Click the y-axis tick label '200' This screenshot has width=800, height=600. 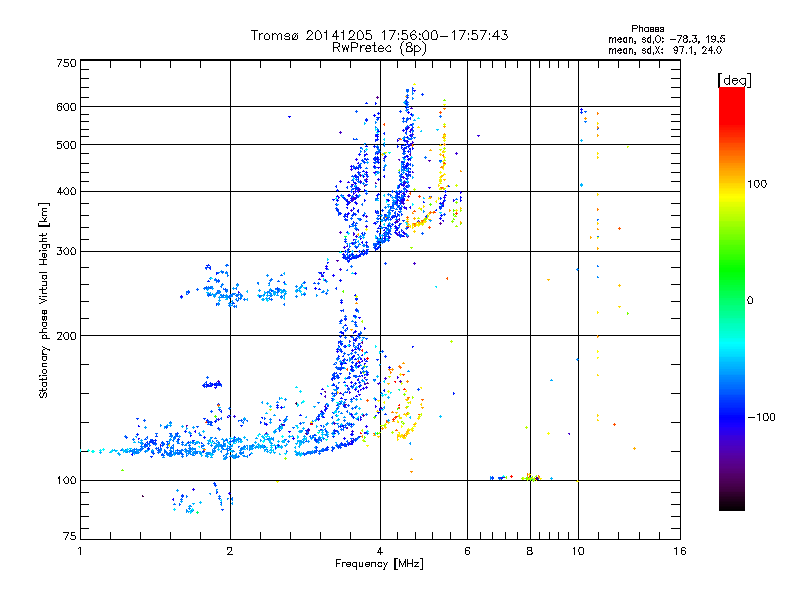coord(67,336)
